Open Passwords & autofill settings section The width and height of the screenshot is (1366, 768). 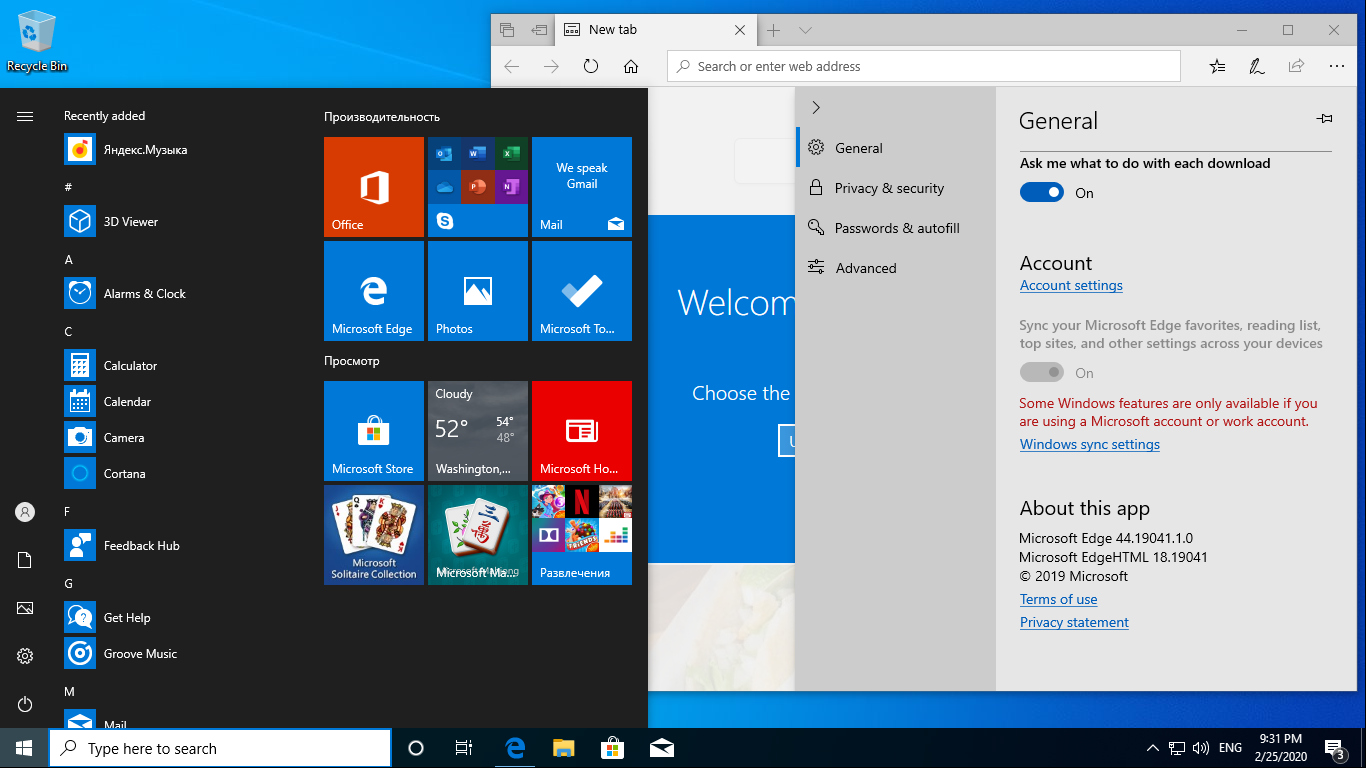pos(896,228)
